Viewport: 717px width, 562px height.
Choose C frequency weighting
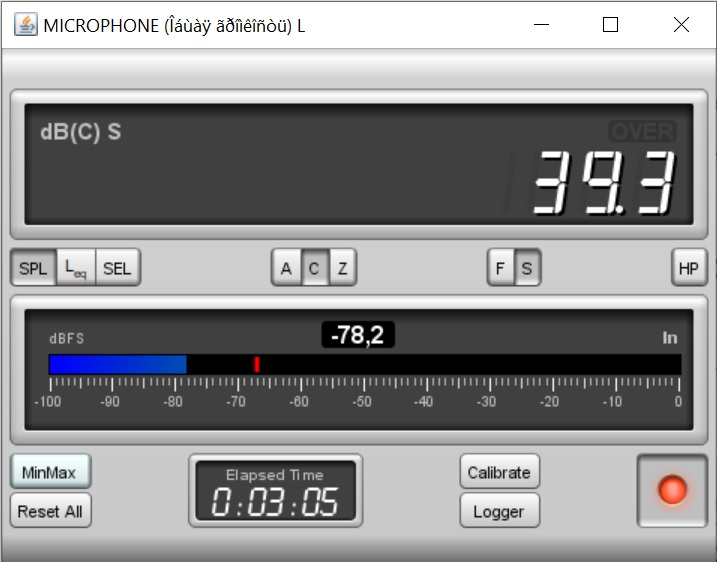pyautogui.click(x=314, y=268)
